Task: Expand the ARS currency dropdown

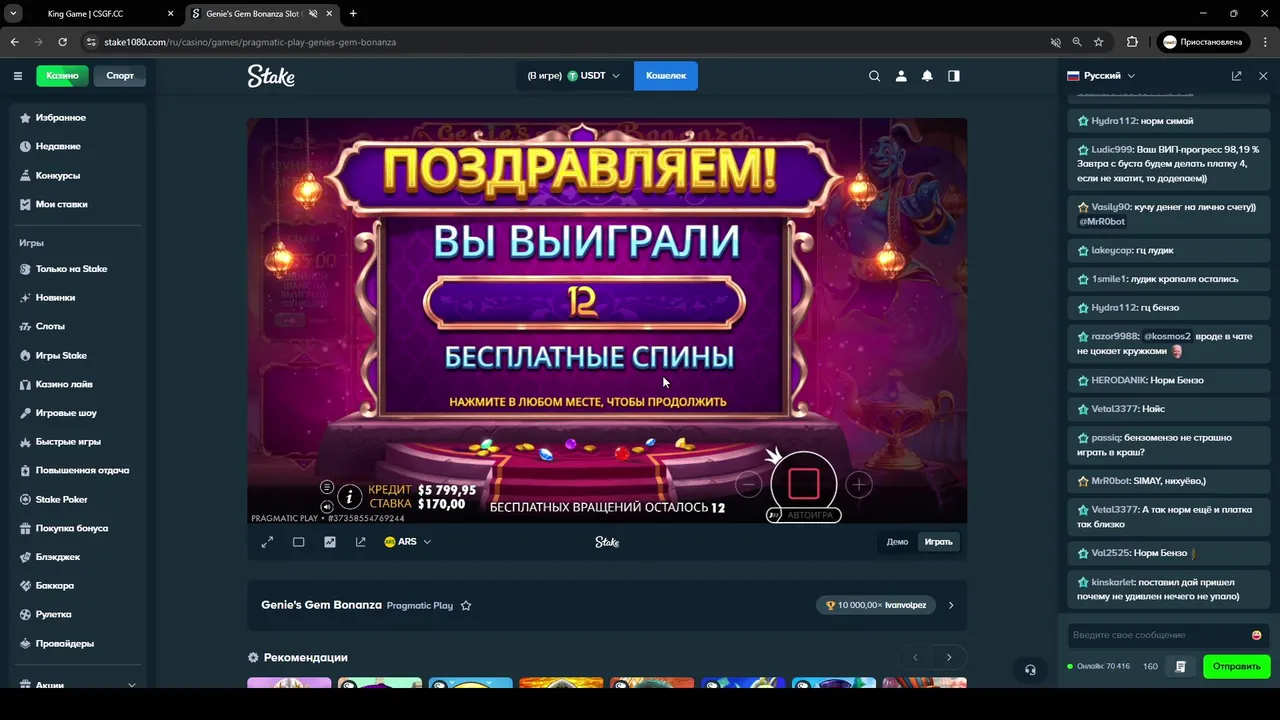Action: tap(408, 542)
